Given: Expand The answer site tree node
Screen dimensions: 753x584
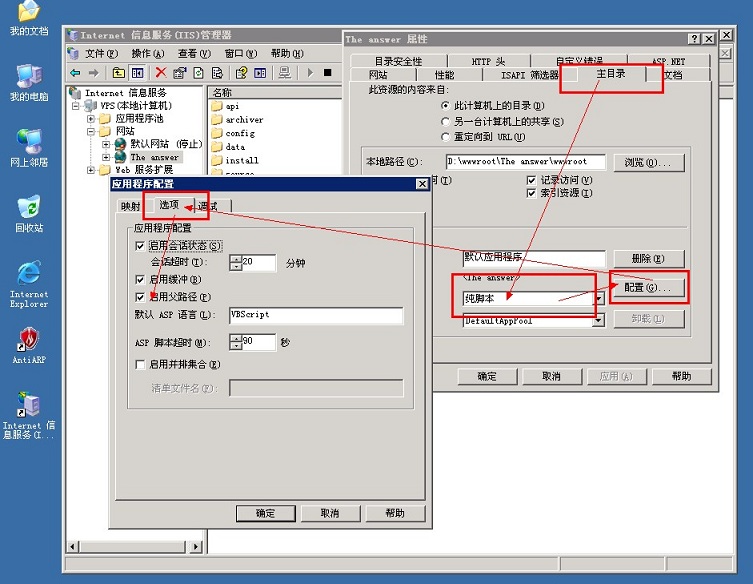Looking at the screenshot, I should click(x=106, y=157).
